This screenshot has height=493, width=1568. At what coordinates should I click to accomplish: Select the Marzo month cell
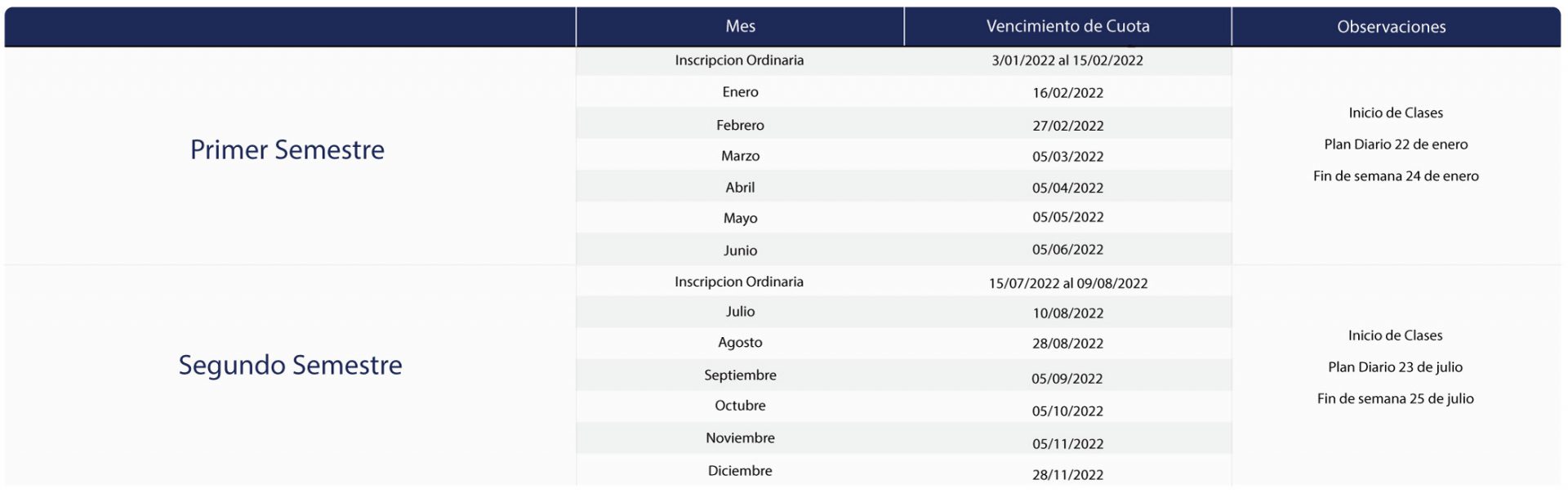(x=740, y=156)
